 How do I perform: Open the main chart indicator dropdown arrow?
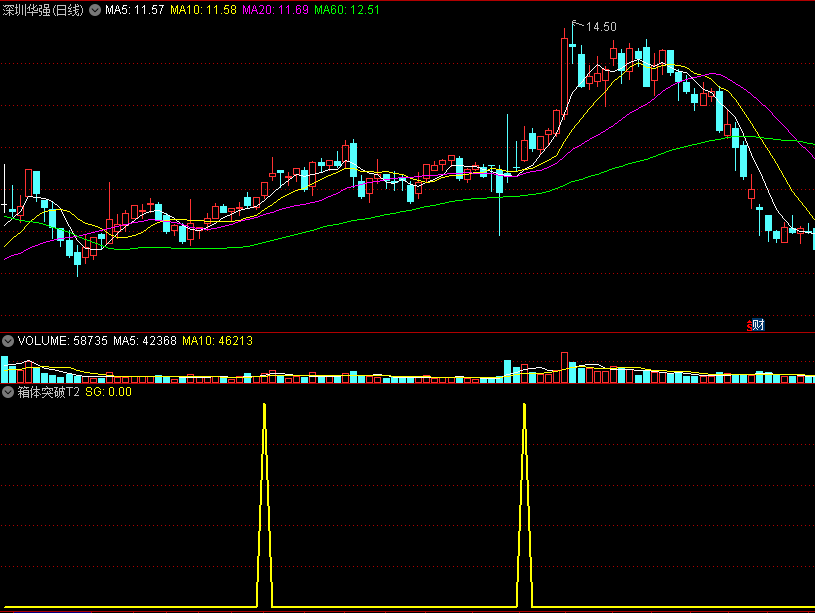[95, 10]
